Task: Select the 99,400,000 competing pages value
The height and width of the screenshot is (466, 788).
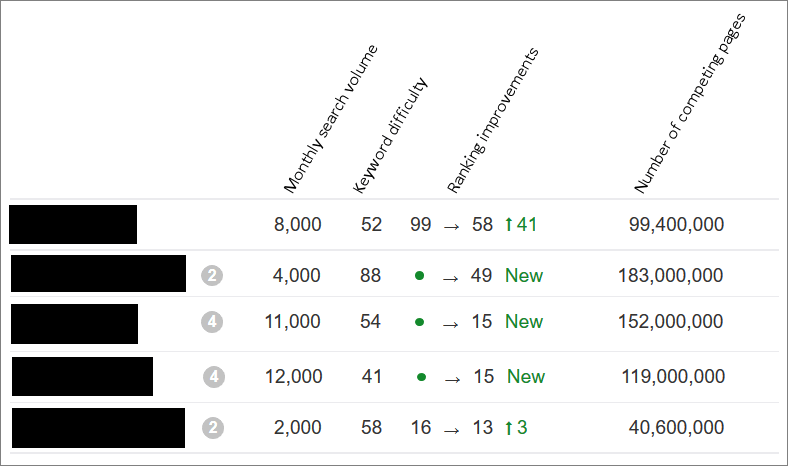Action: click(x=676, y=224)
